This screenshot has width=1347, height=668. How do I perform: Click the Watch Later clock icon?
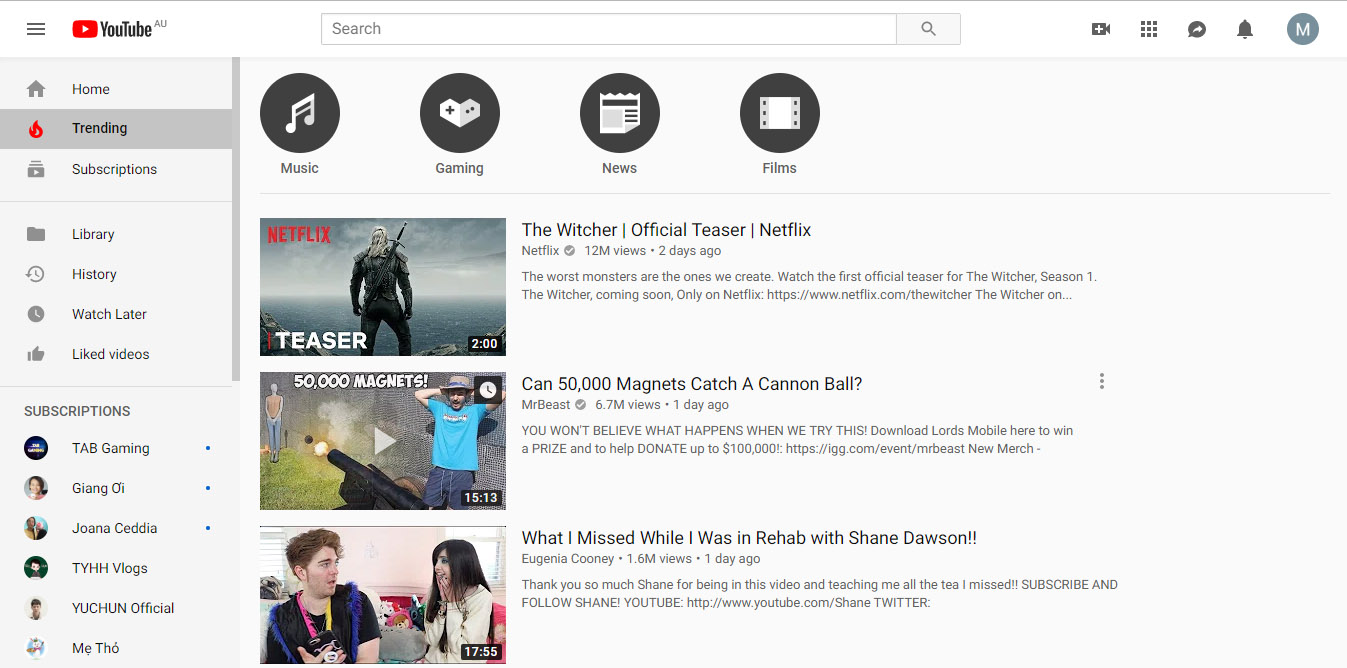(x=36, y=314)
